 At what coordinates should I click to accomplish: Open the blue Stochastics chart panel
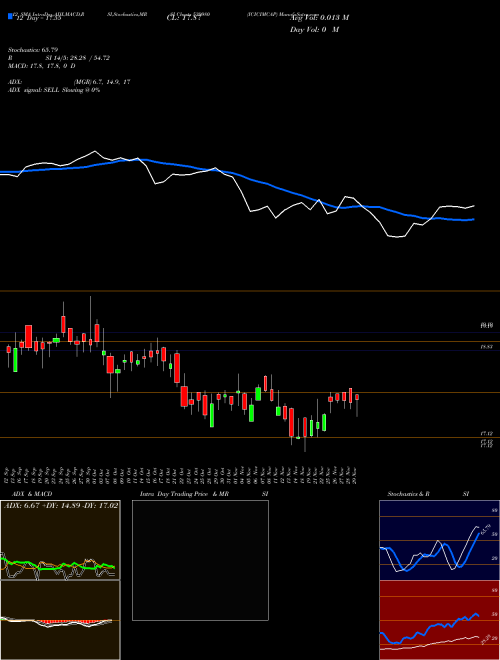(439, 540)
